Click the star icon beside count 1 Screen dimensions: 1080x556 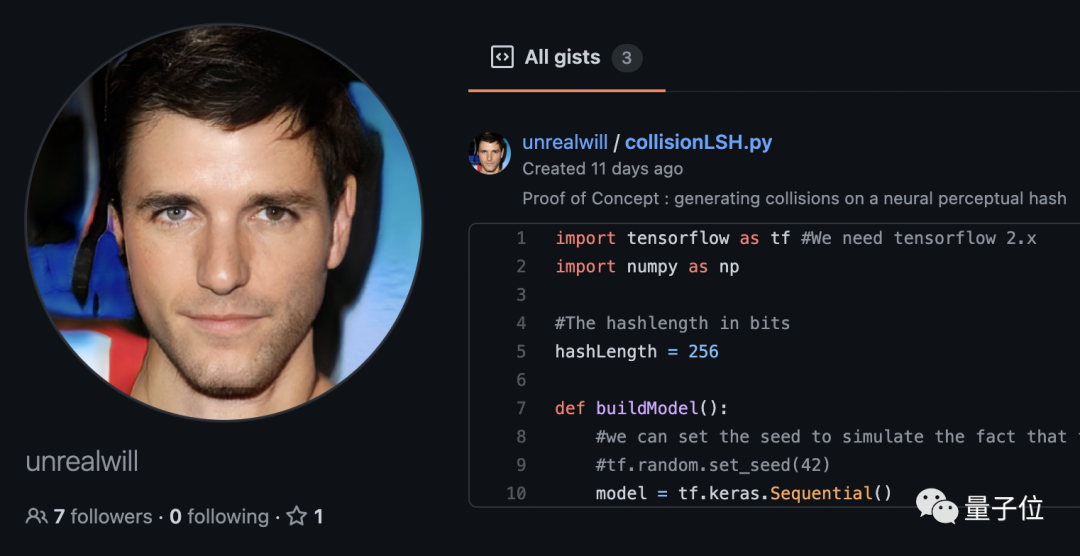297,517
